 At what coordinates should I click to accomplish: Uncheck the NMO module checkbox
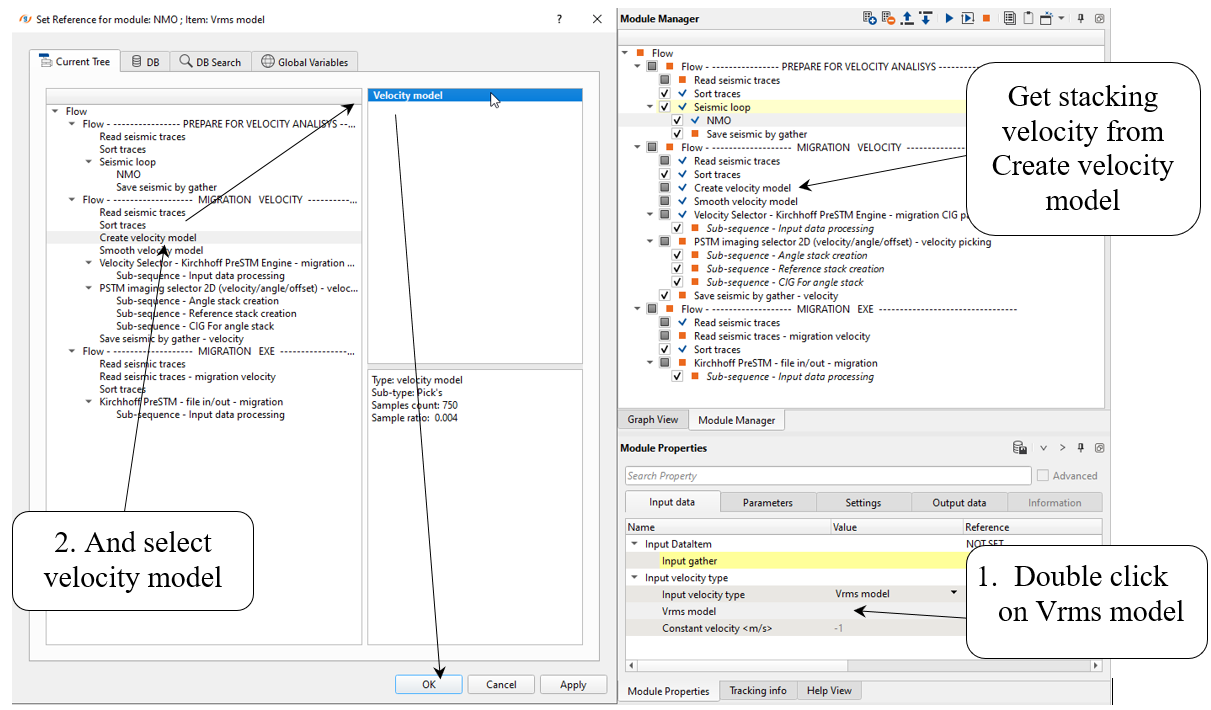pos(678,120)
